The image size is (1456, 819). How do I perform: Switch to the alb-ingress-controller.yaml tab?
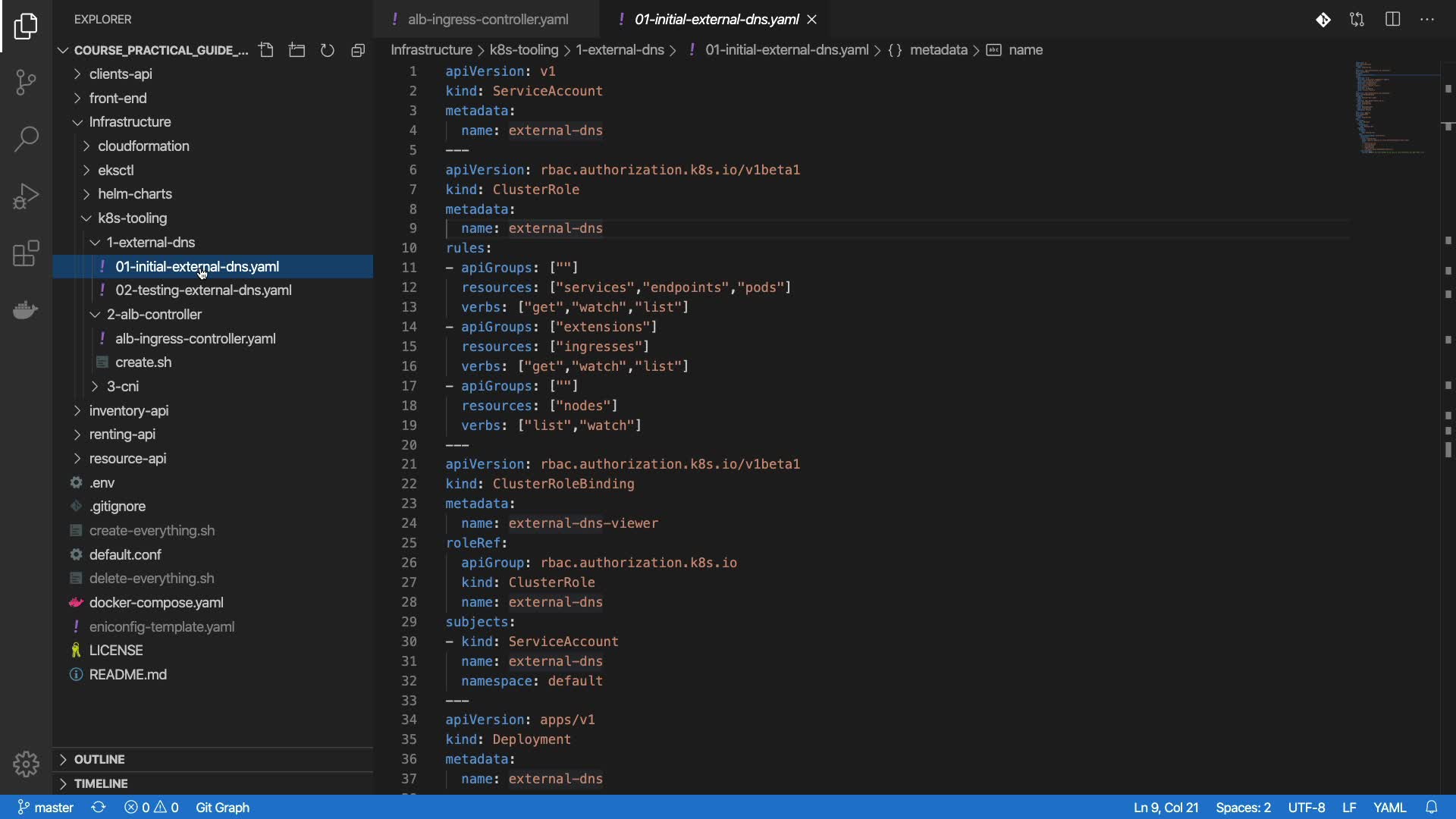coord(488,20)
